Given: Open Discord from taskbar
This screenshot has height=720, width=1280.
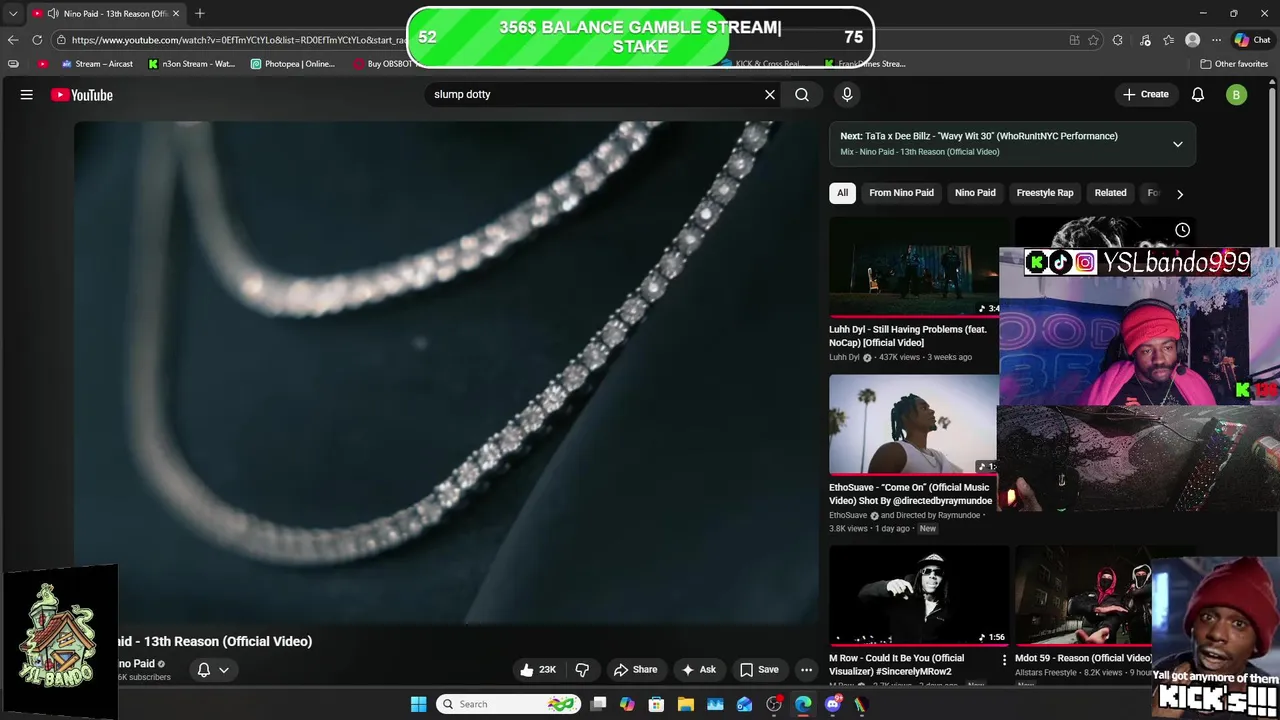Looking at the screenshot, I should (833, 704).
